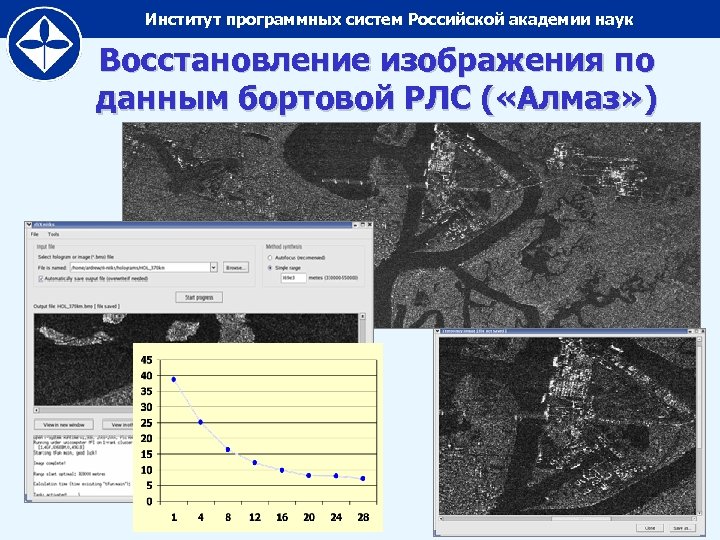Click header 'Институт программных систем Российской академии наук'

click(389, 19)
